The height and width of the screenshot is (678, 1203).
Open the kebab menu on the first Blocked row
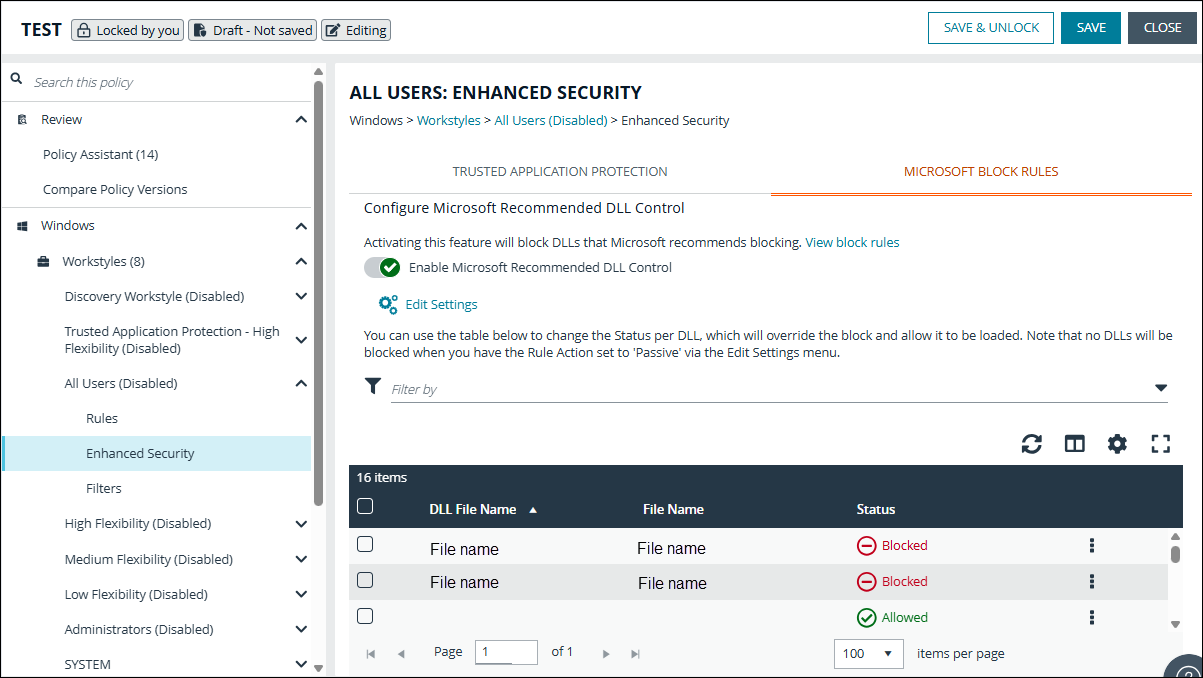point(1091,545)
